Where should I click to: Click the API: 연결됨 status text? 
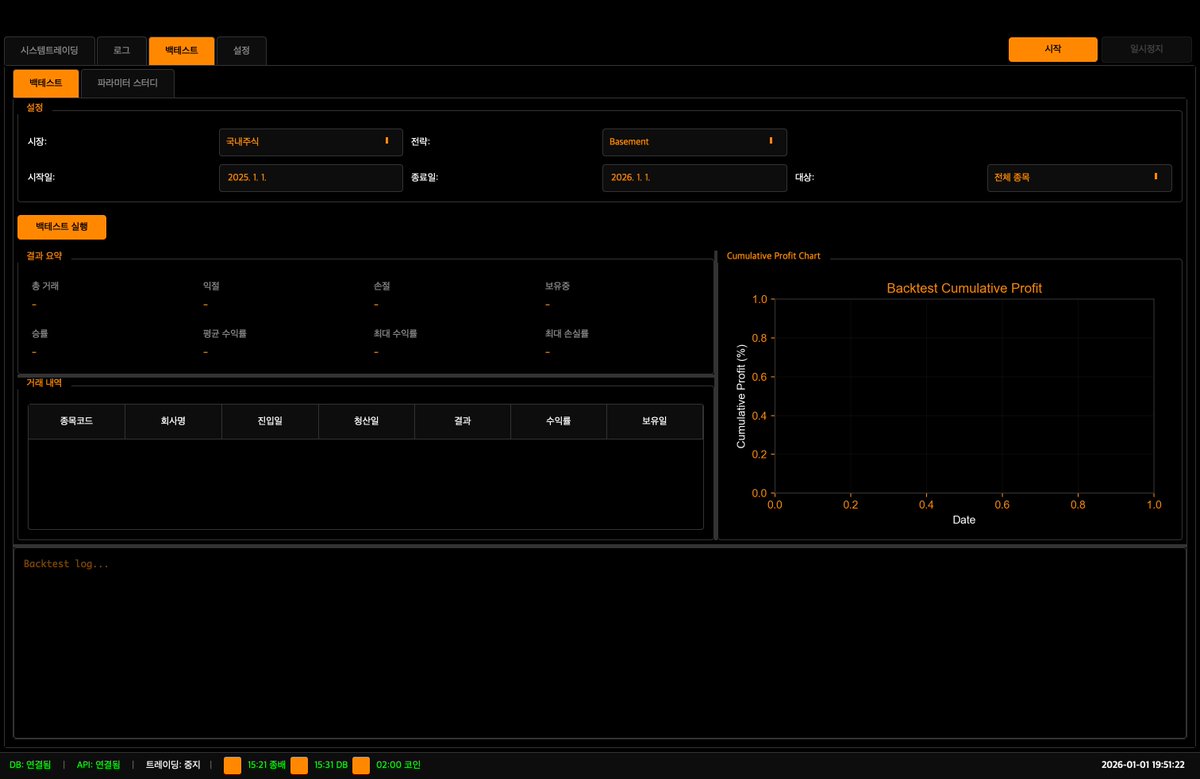click(x=98, y=765)
